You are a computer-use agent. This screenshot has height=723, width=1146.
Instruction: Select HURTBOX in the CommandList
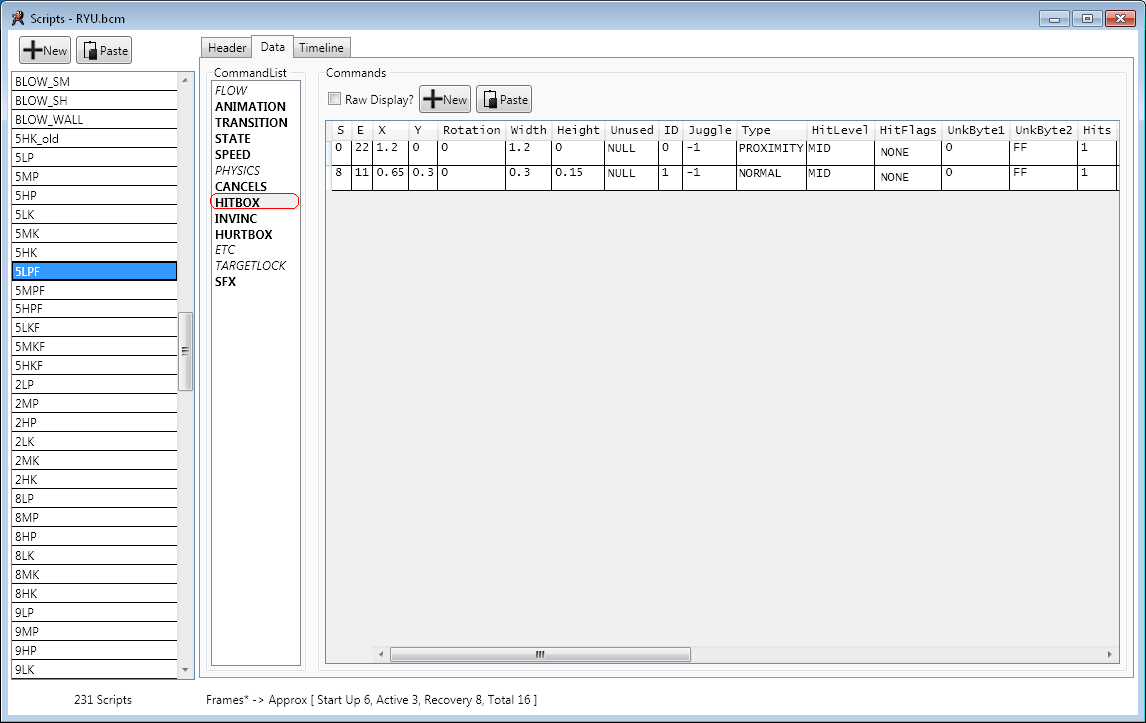click(243, 234)
